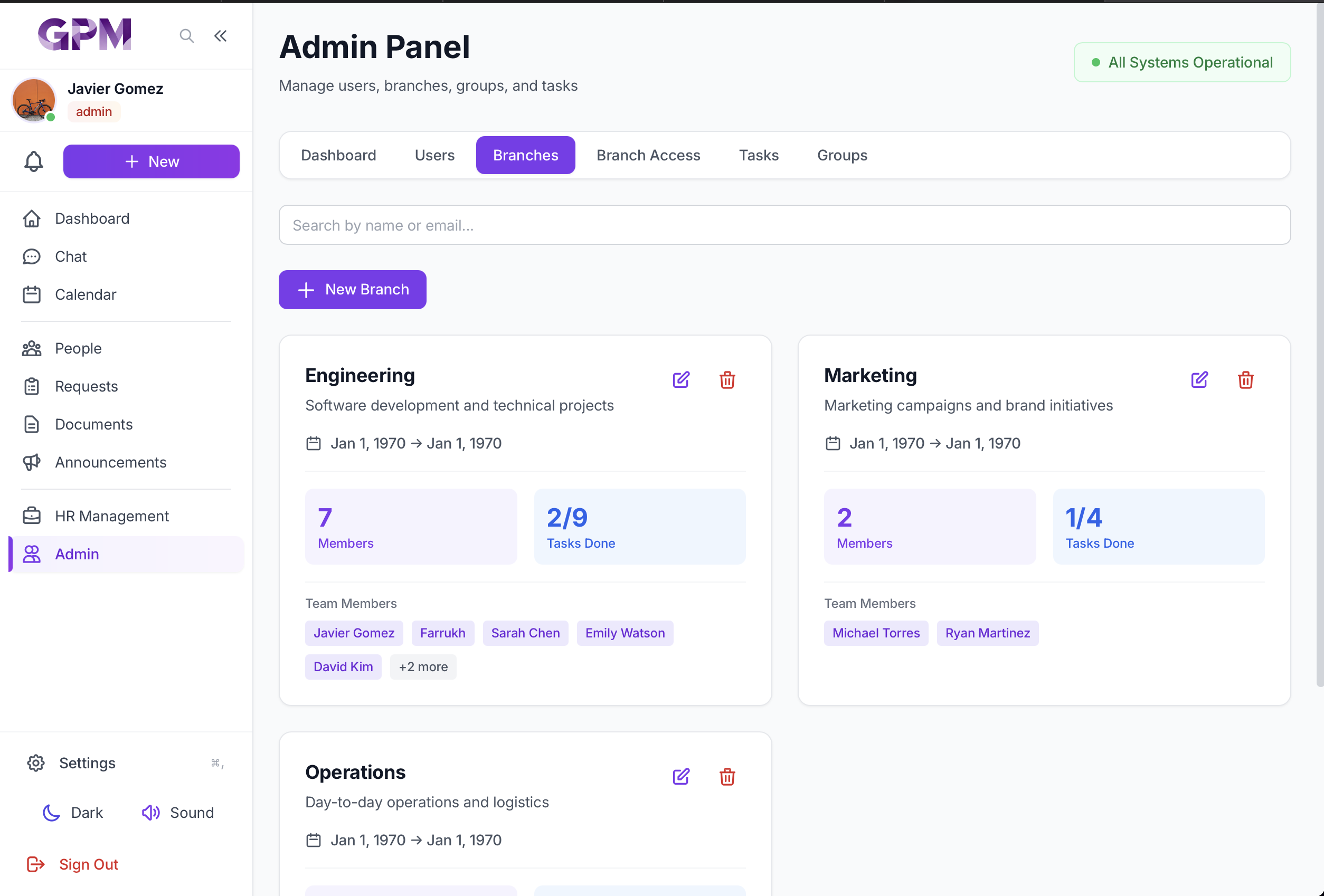Click the Announcements megaphone icon
Image resolution: width=1324 pixels, height=896 pixels.
pyautogui.click(x=32, y=462)
